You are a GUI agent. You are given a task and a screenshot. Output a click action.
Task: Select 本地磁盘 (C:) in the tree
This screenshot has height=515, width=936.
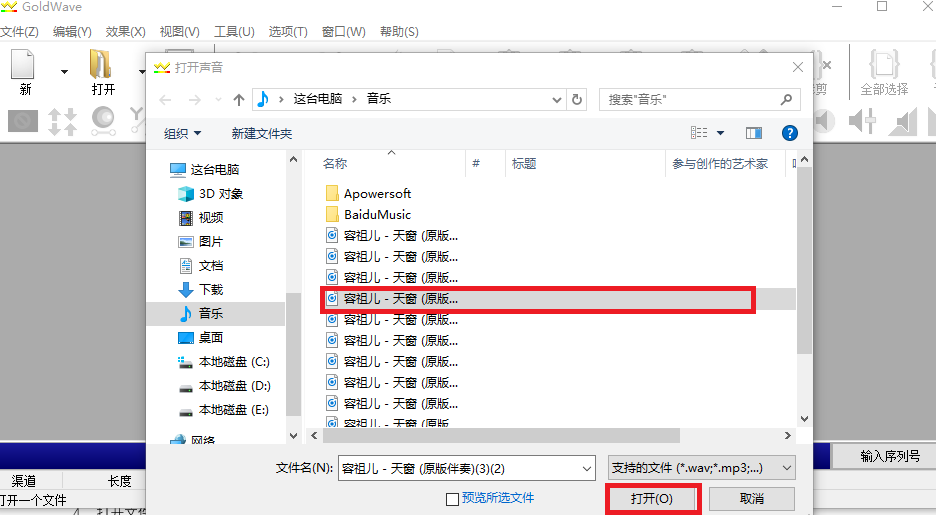point(224,362)
